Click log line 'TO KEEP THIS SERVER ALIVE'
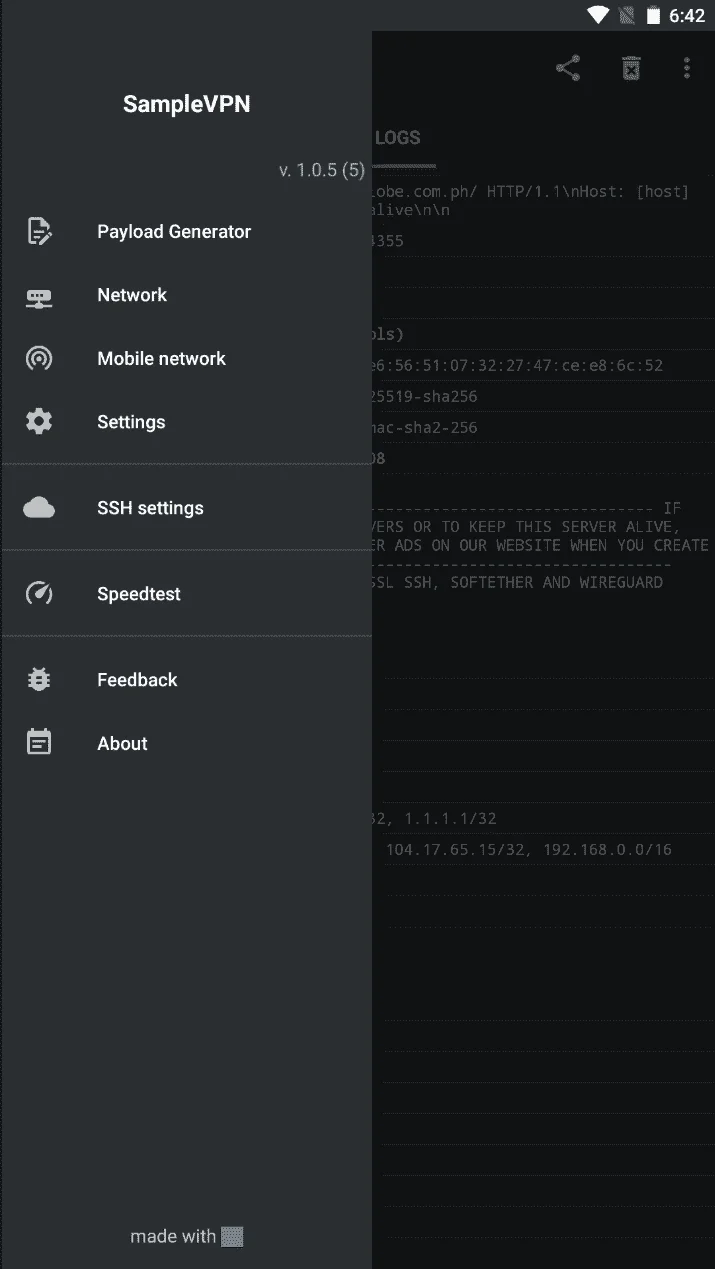 [x=526, y=527]
